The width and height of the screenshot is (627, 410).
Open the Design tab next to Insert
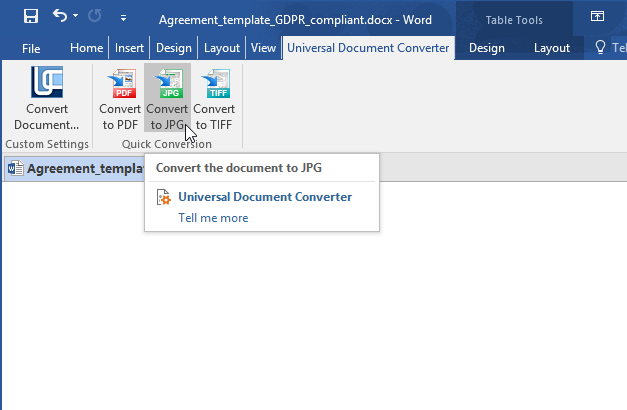coord(174,48)
